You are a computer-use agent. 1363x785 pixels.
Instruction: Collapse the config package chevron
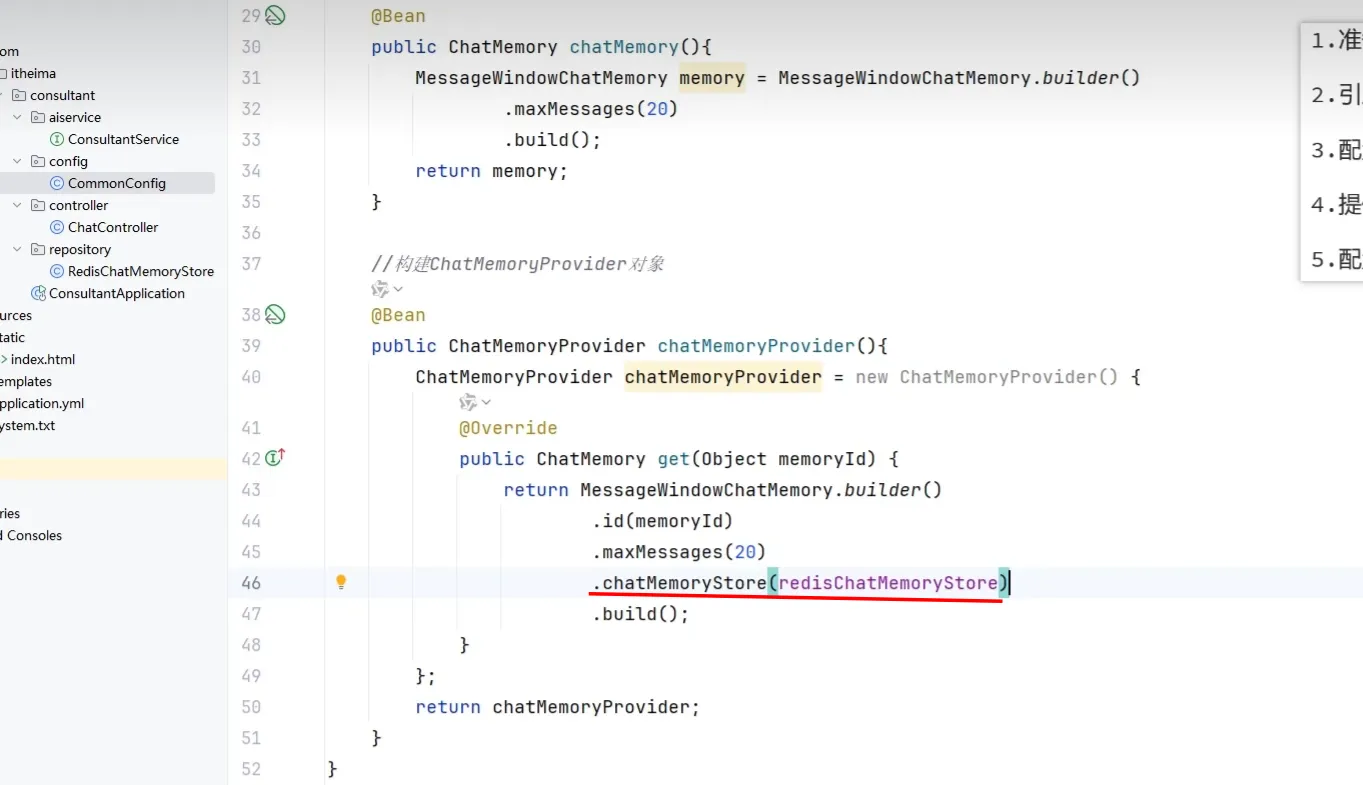tap(17, 161)
